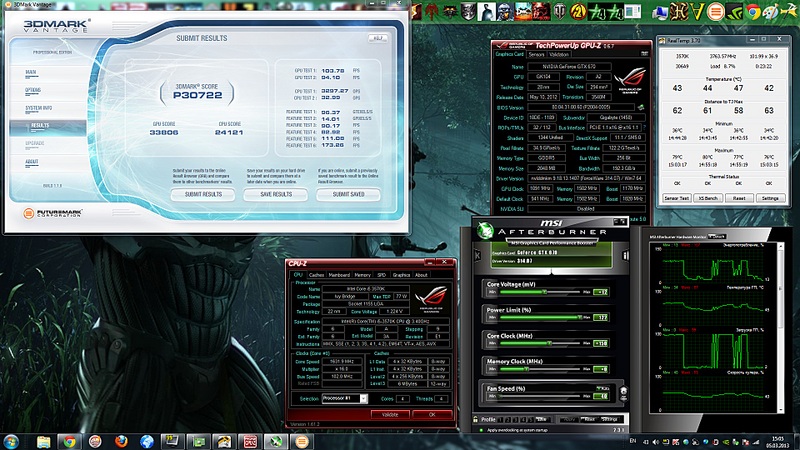This screenshot has height=450, width=800.
Task: Open the Options section in 3DMark Vantage
Action: point(33,90)
